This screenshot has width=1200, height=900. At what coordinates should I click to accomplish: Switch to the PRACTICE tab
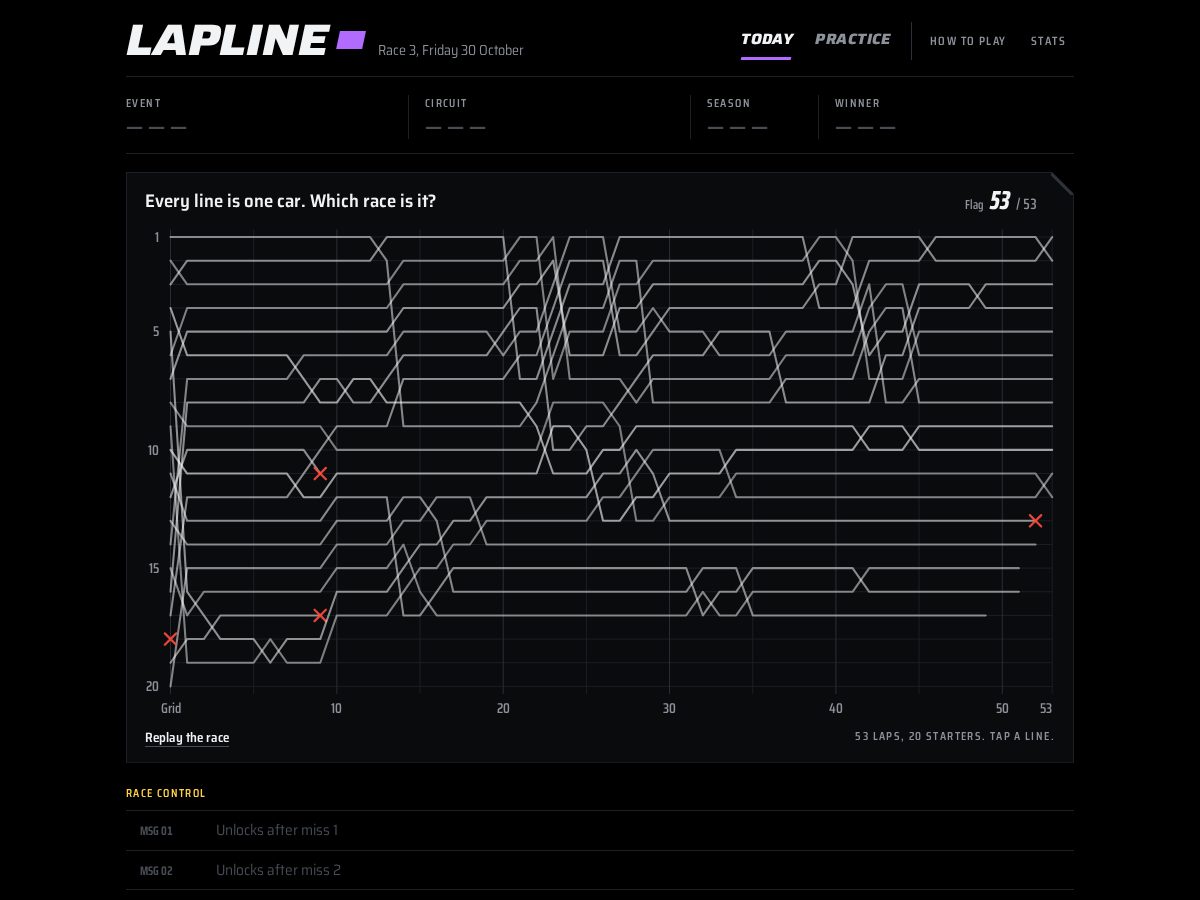852,39
